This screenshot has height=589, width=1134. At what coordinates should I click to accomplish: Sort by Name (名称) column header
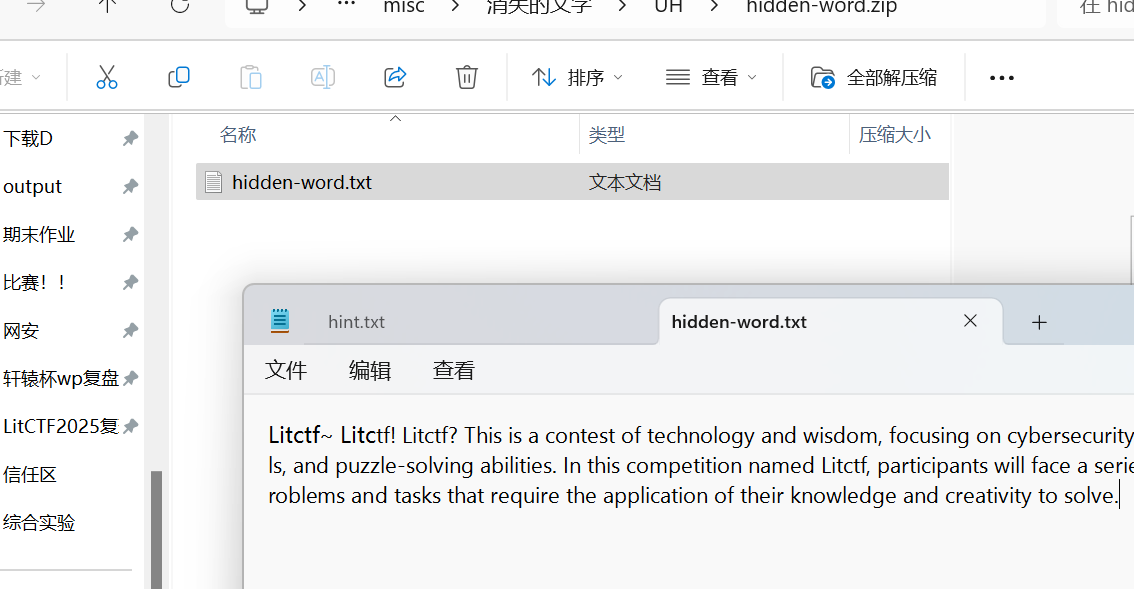click(x=238, y=135)
